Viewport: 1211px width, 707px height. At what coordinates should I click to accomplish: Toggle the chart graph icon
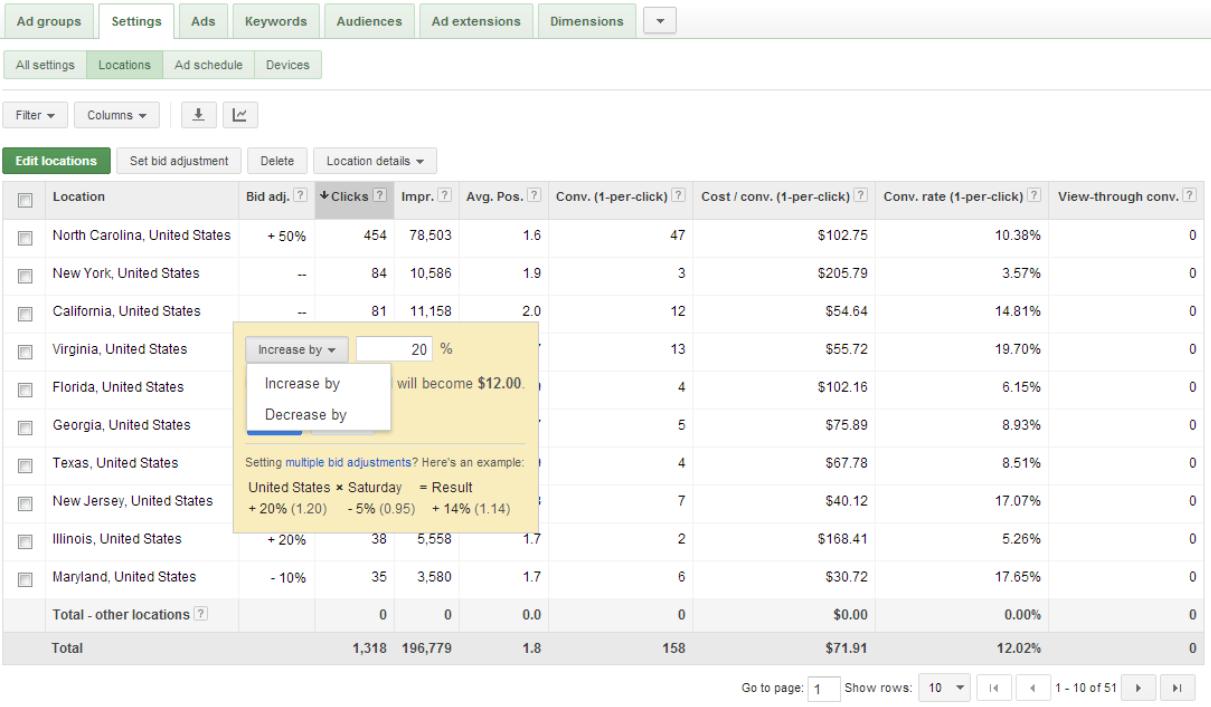[x=239, y=117]
